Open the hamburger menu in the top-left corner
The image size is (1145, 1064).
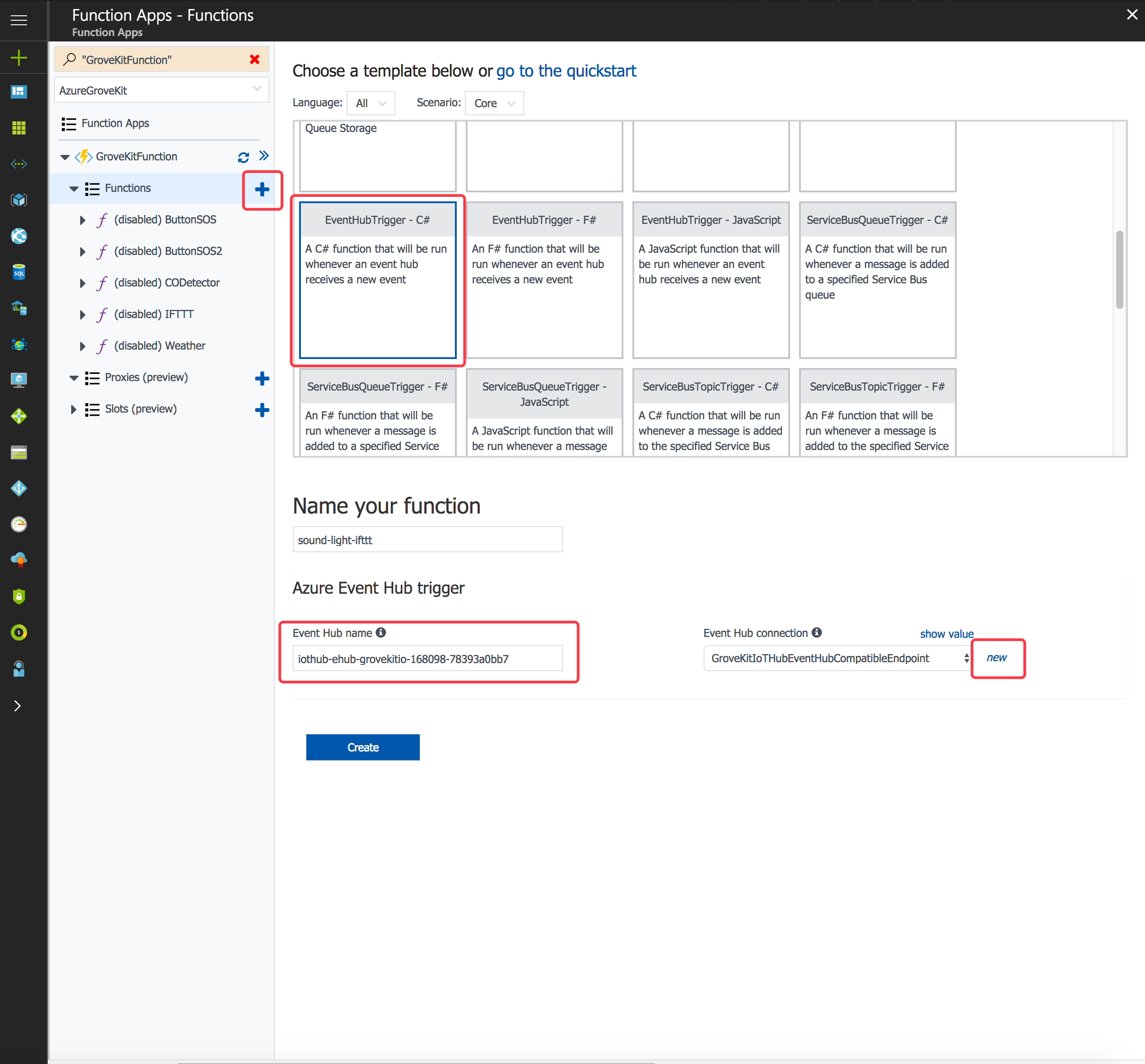click(19, 20)
